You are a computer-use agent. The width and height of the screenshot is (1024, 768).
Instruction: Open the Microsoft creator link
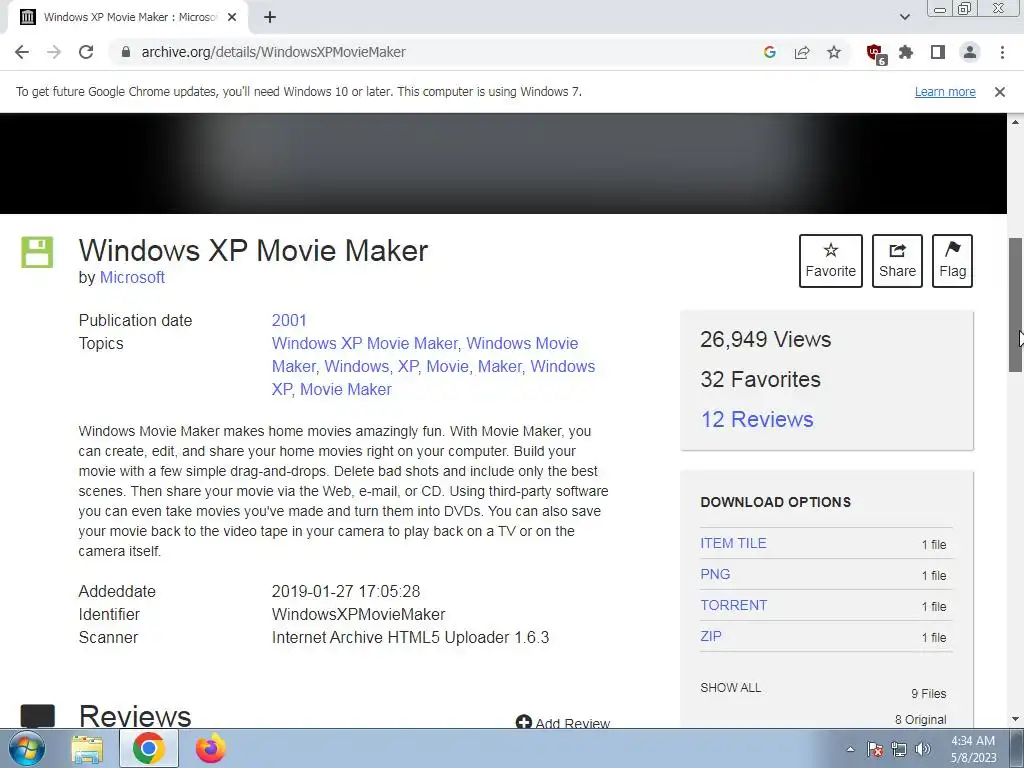[x=132, y=278]
